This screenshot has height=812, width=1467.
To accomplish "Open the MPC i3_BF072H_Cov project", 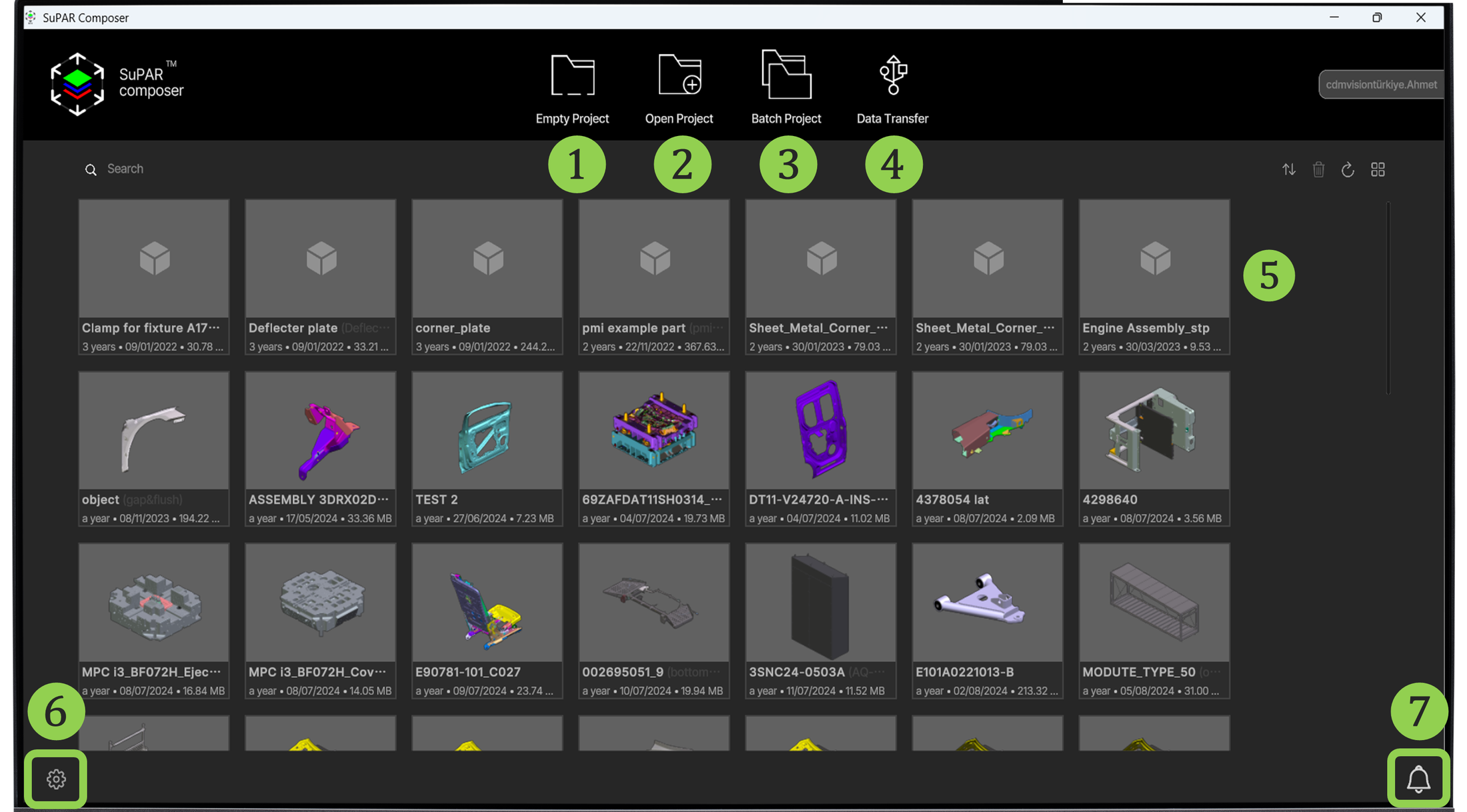I will 321,621.
